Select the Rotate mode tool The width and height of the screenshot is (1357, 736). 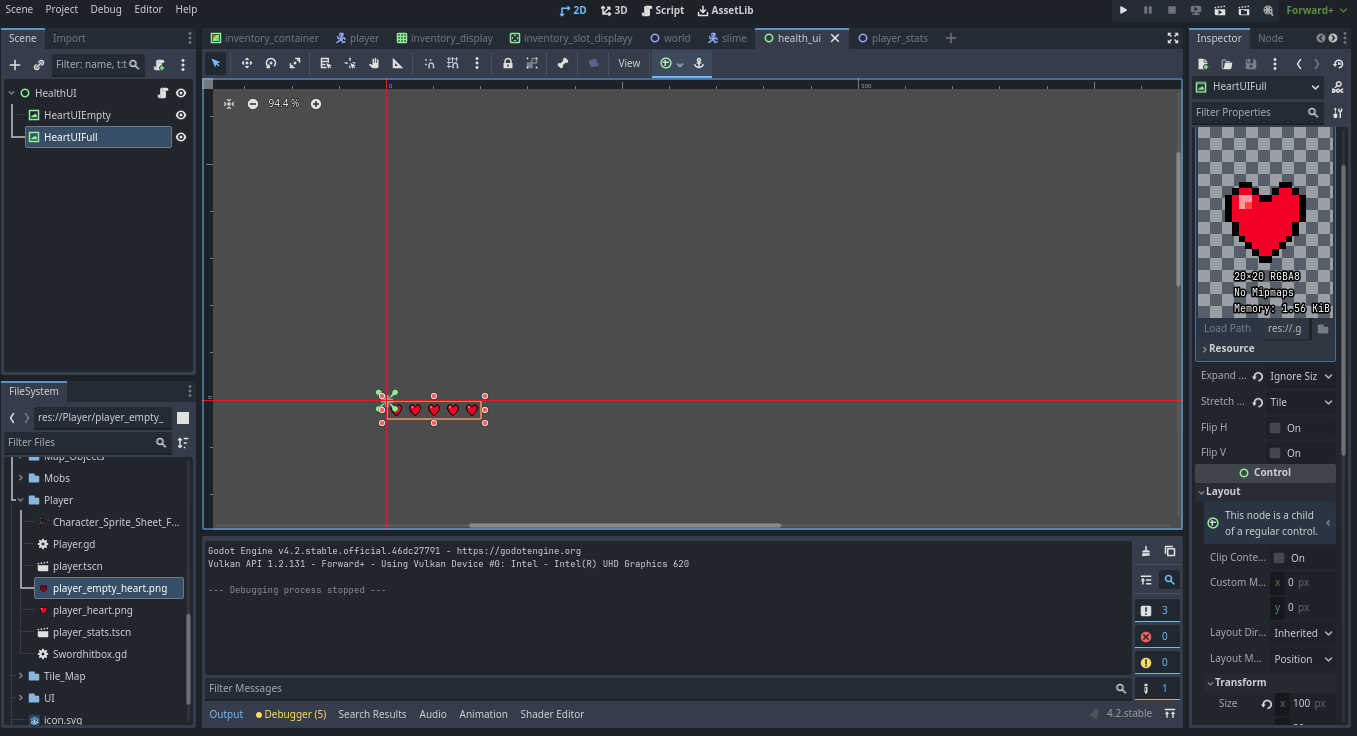[x=270, y=63]
